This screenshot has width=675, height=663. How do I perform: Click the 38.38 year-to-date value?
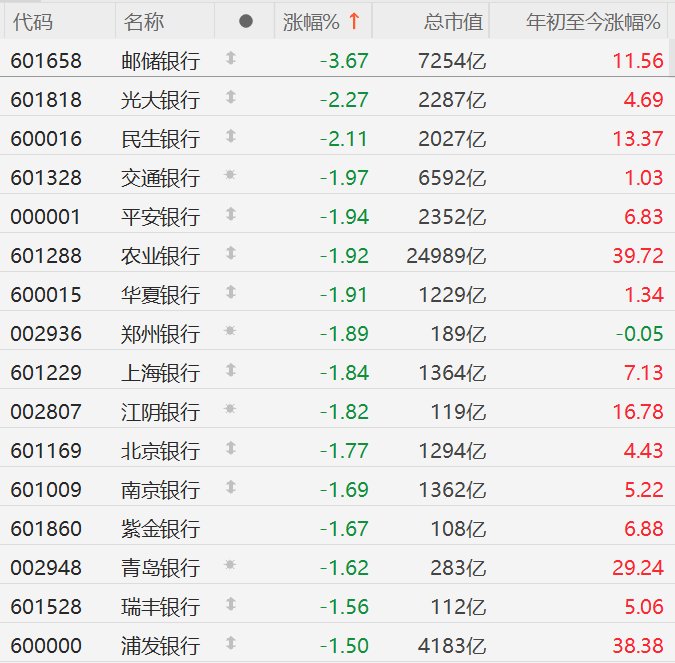(638, 646)
